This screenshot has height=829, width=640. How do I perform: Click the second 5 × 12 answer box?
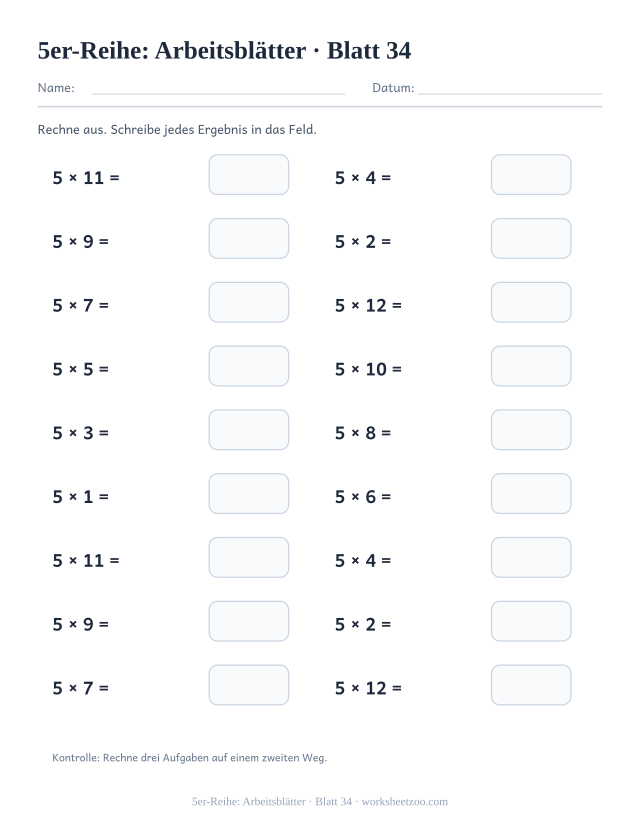click(x=531, y=685)
